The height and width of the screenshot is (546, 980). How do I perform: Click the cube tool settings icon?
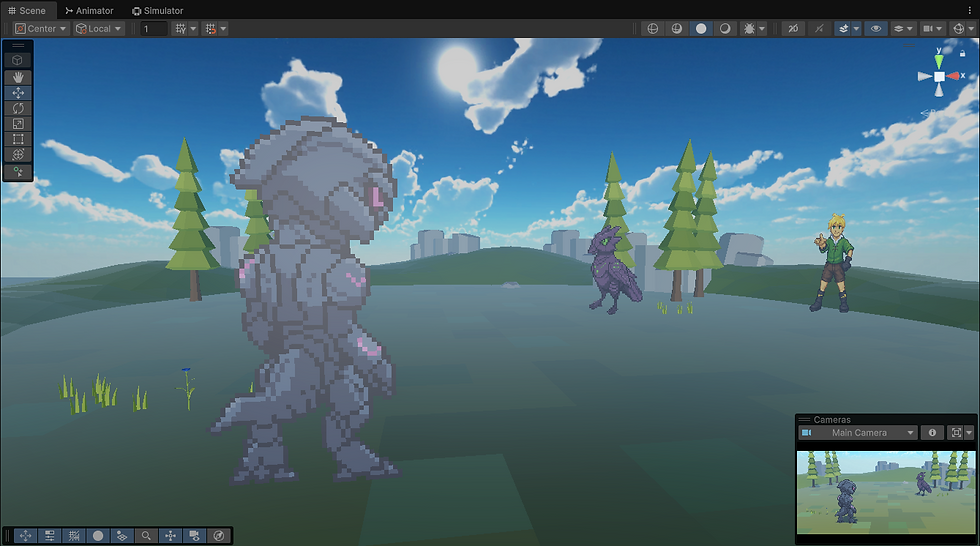(x=18, y=60)
